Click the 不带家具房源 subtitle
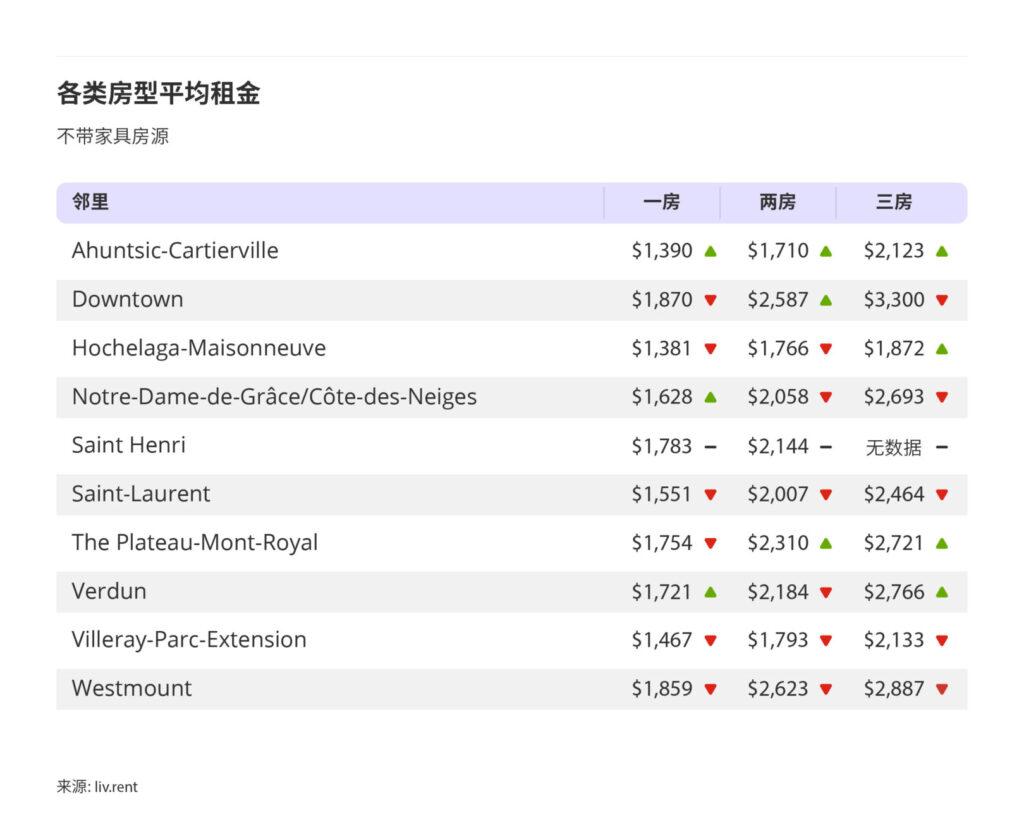1024x819 pixels. [x=113, y=136]
